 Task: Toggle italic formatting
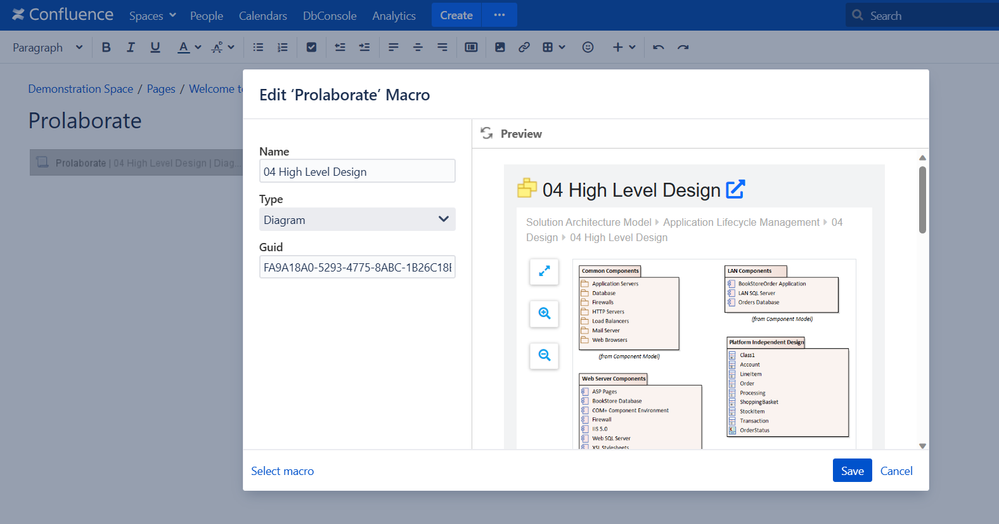click(131, 47)
